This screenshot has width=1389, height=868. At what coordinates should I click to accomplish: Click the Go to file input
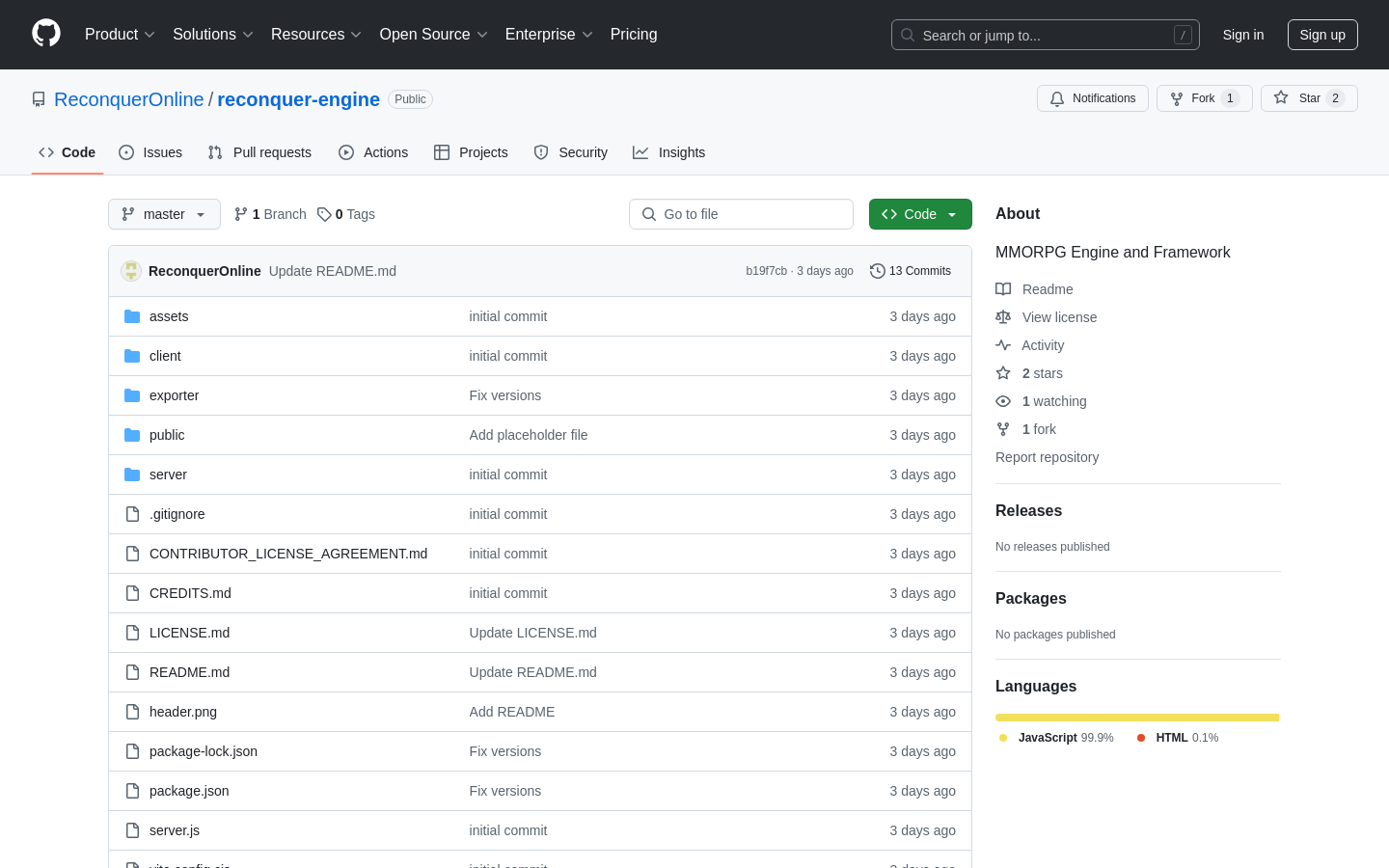741,214
